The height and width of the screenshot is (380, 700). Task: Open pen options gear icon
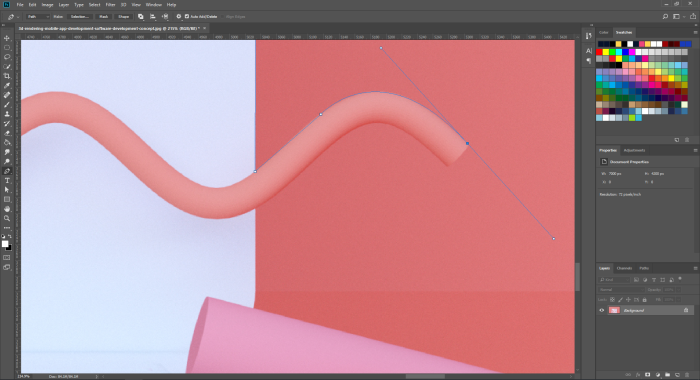[x=179, y=17]
